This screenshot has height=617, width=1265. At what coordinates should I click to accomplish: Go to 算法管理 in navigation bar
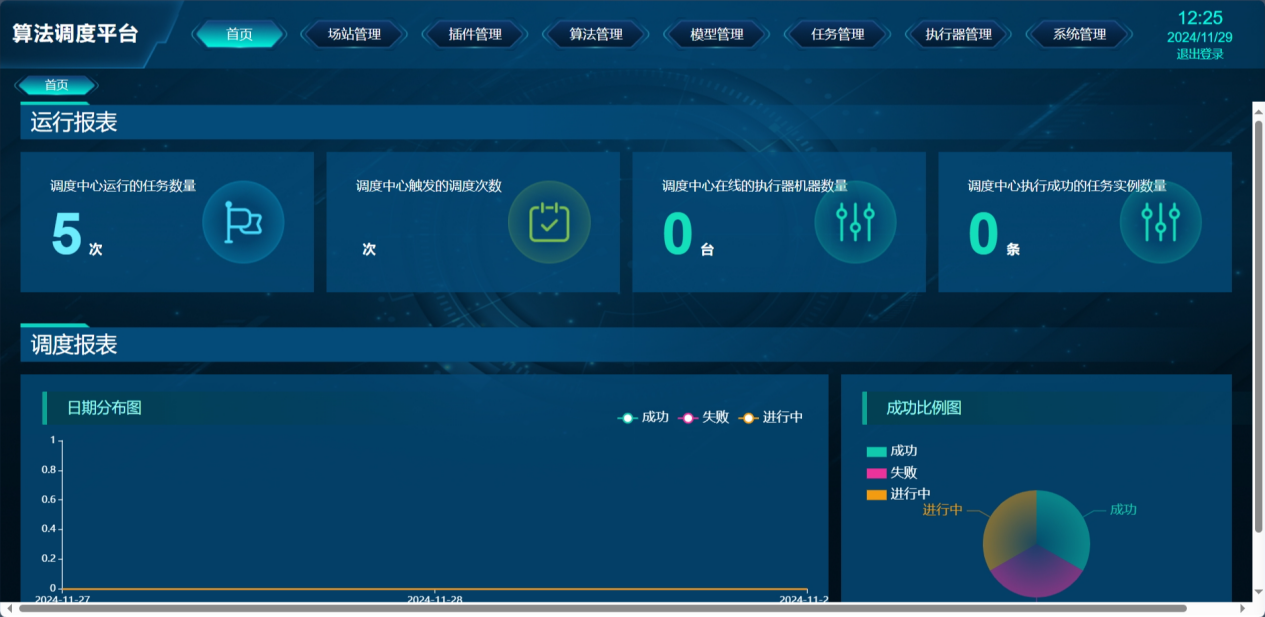pyautogui.click(x=596, y=35)
